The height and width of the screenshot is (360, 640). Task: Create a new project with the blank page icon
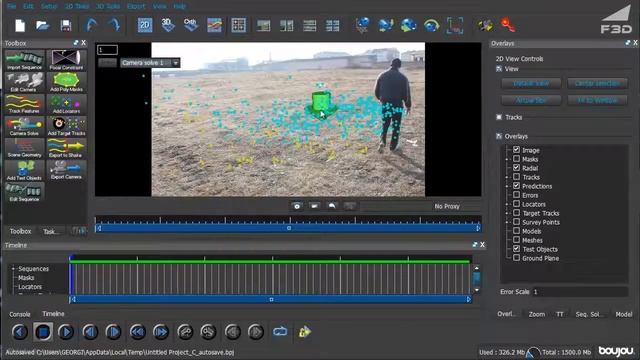tap(20, 25)
